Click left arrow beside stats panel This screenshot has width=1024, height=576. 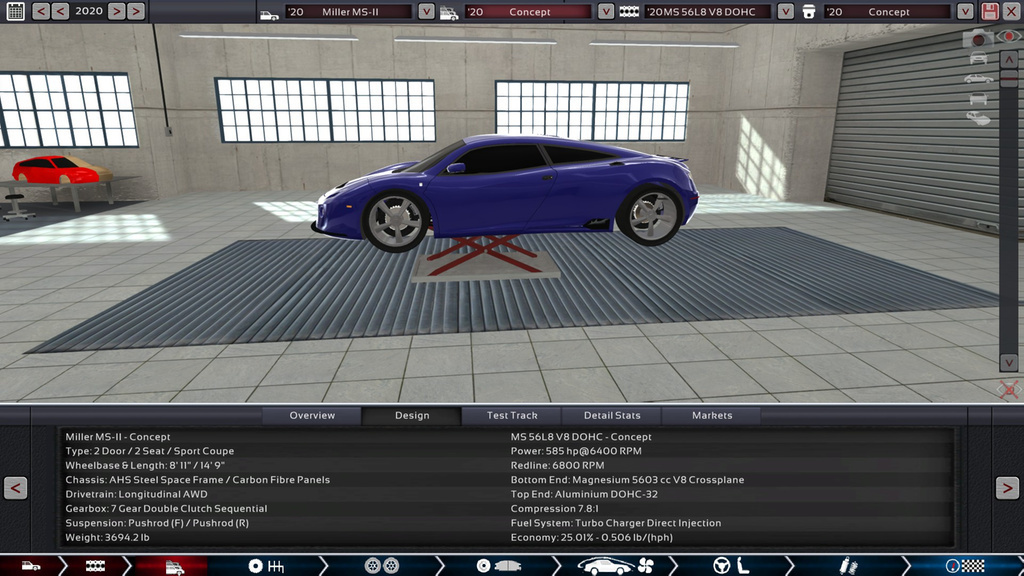click(15, 487)
